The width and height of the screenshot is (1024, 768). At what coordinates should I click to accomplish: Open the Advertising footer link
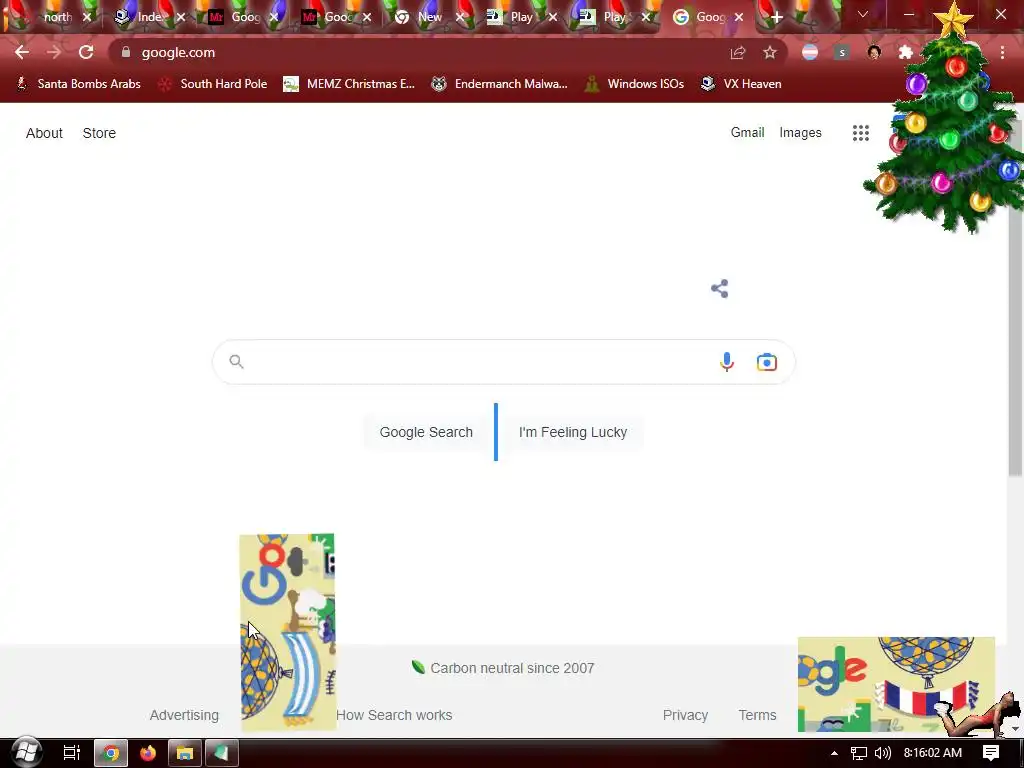click(184, 715)
